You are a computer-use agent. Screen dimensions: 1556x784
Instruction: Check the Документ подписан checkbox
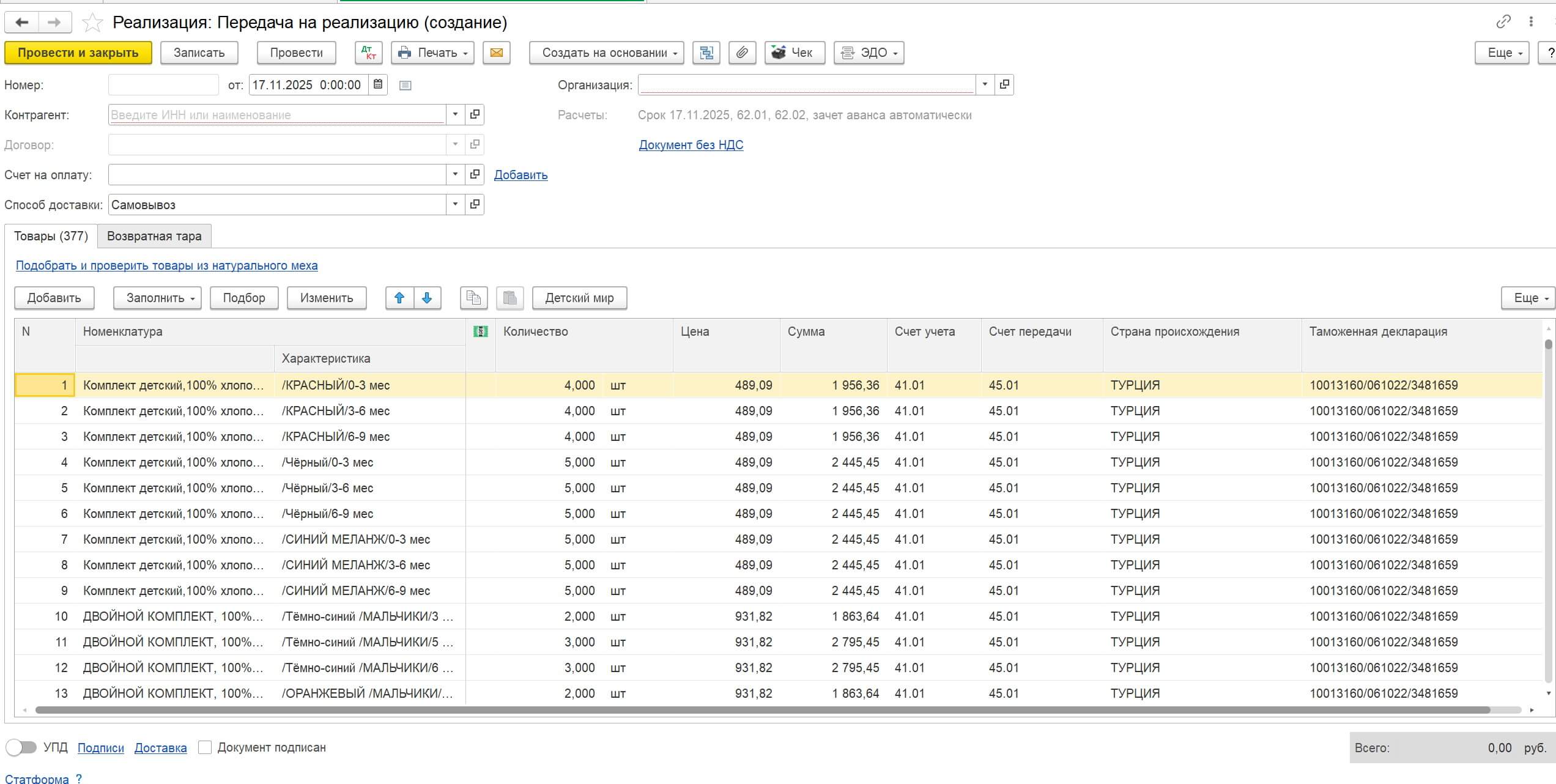coord(205,747)
